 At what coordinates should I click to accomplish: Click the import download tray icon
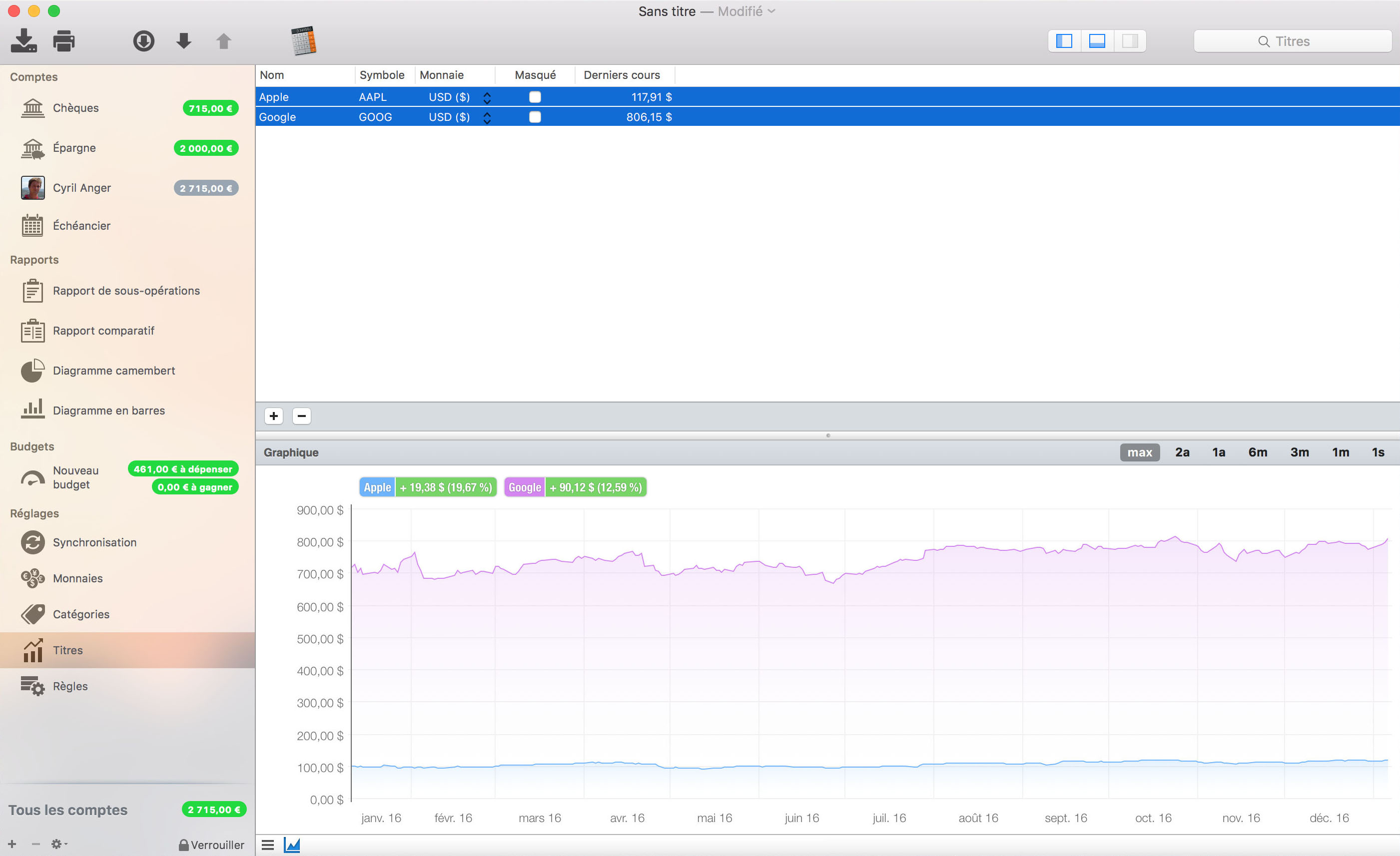24,41
